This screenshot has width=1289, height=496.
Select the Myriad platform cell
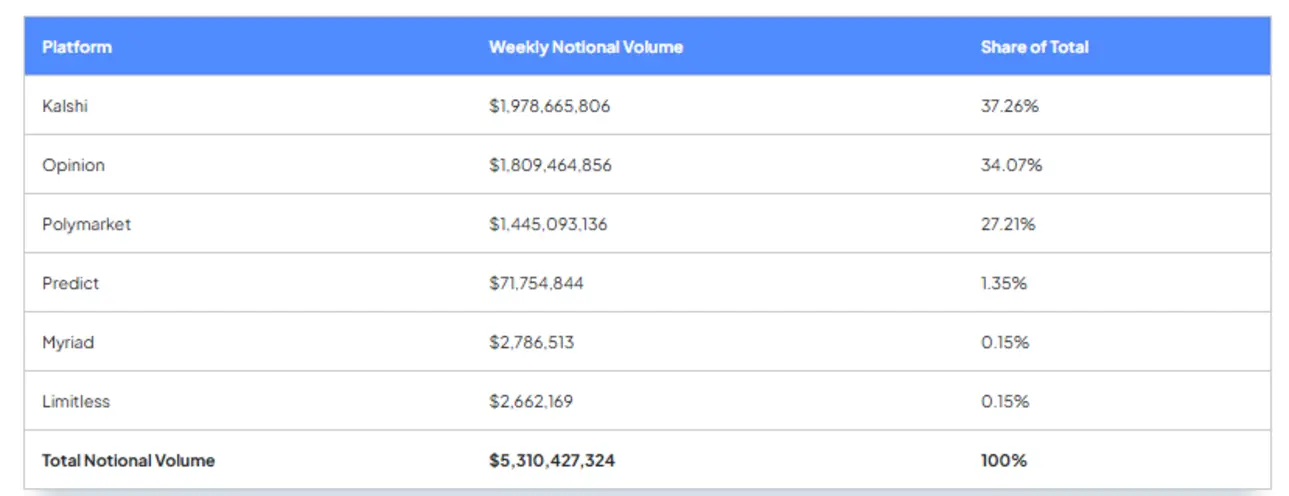tap(68, 342)
